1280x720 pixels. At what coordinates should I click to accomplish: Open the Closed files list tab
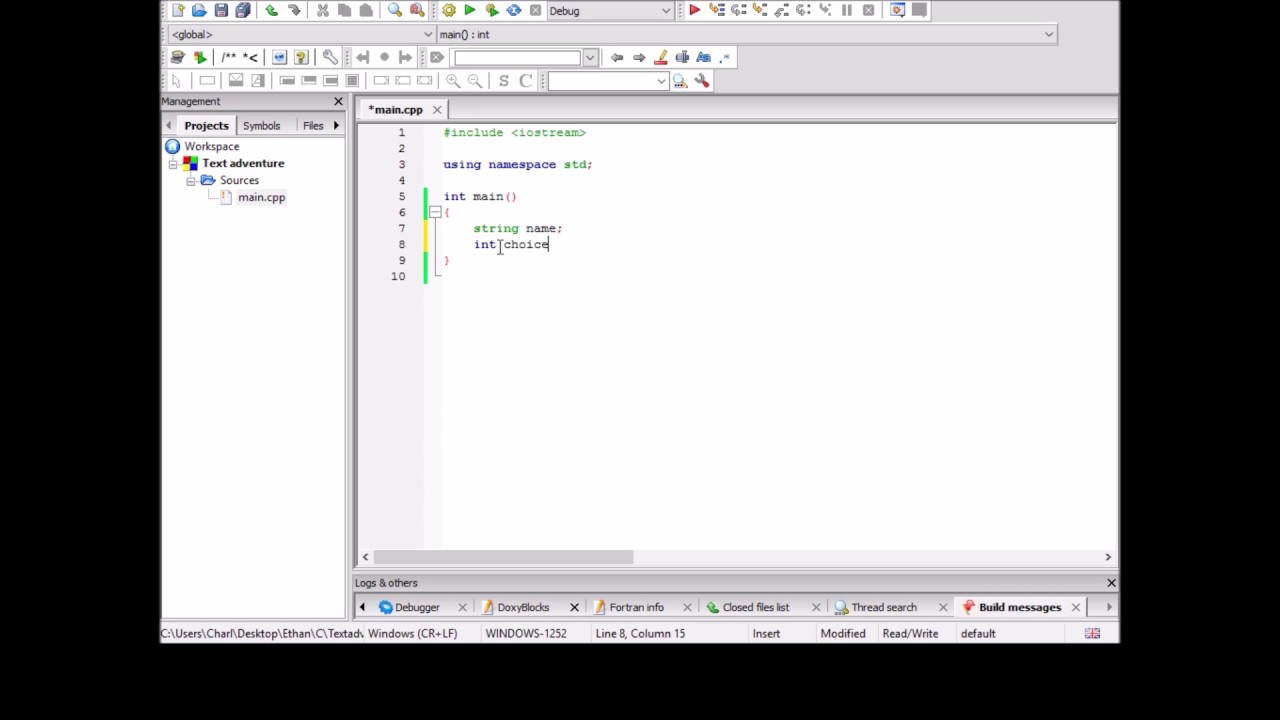pos(755,607)
